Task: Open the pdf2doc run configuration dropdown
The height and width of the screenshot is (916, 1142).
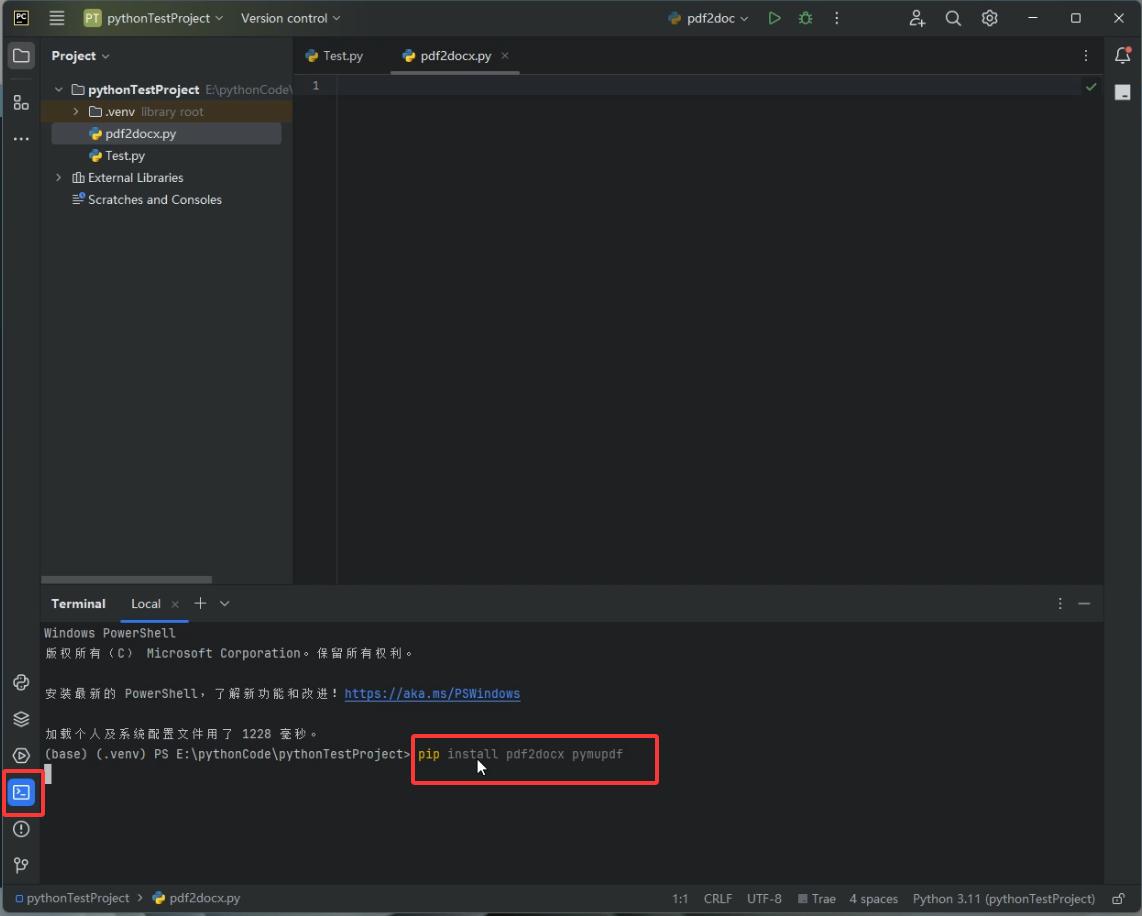Action: [708, 18]
